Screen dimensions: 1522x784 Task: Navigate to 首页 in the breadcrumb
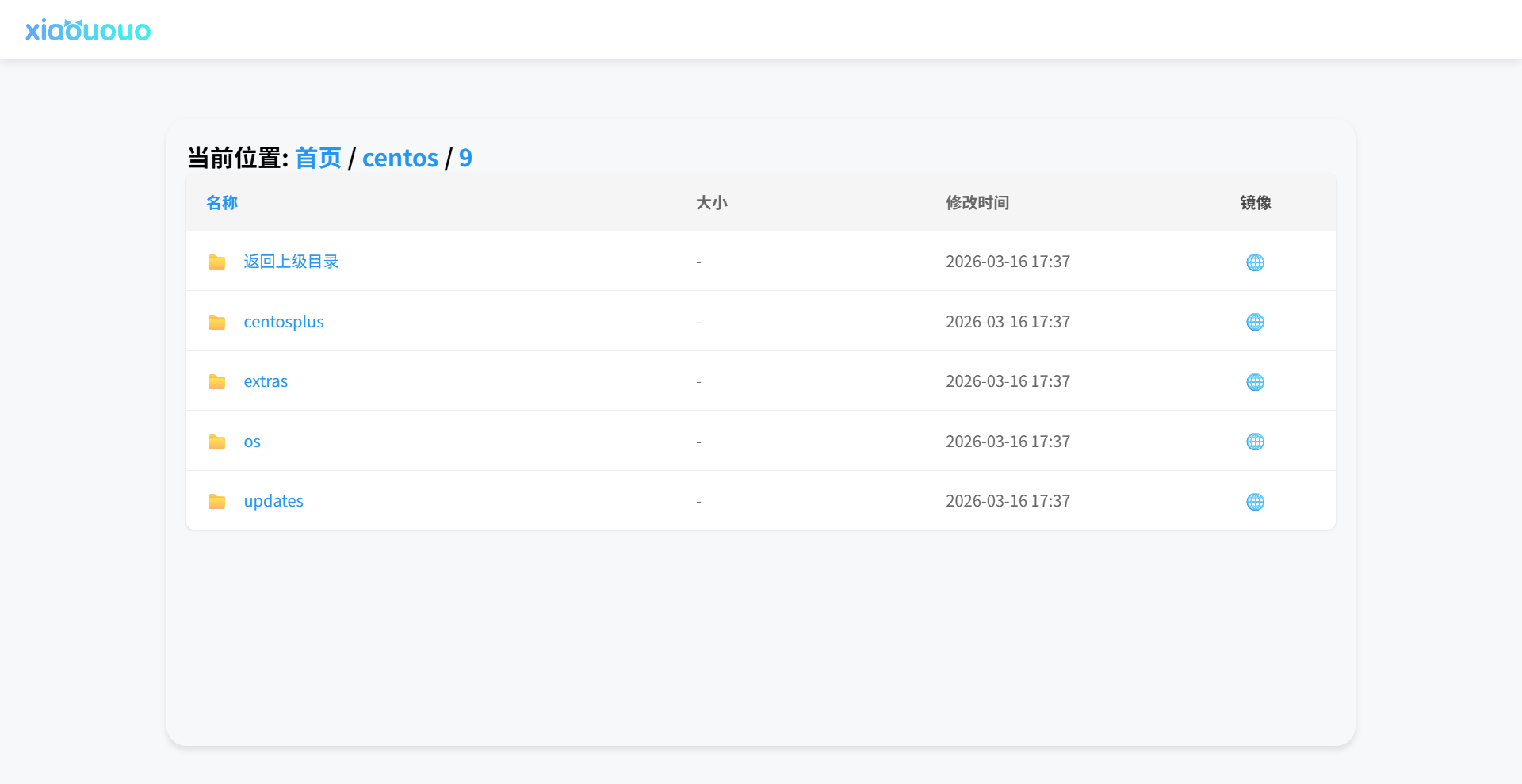[318, 158]
